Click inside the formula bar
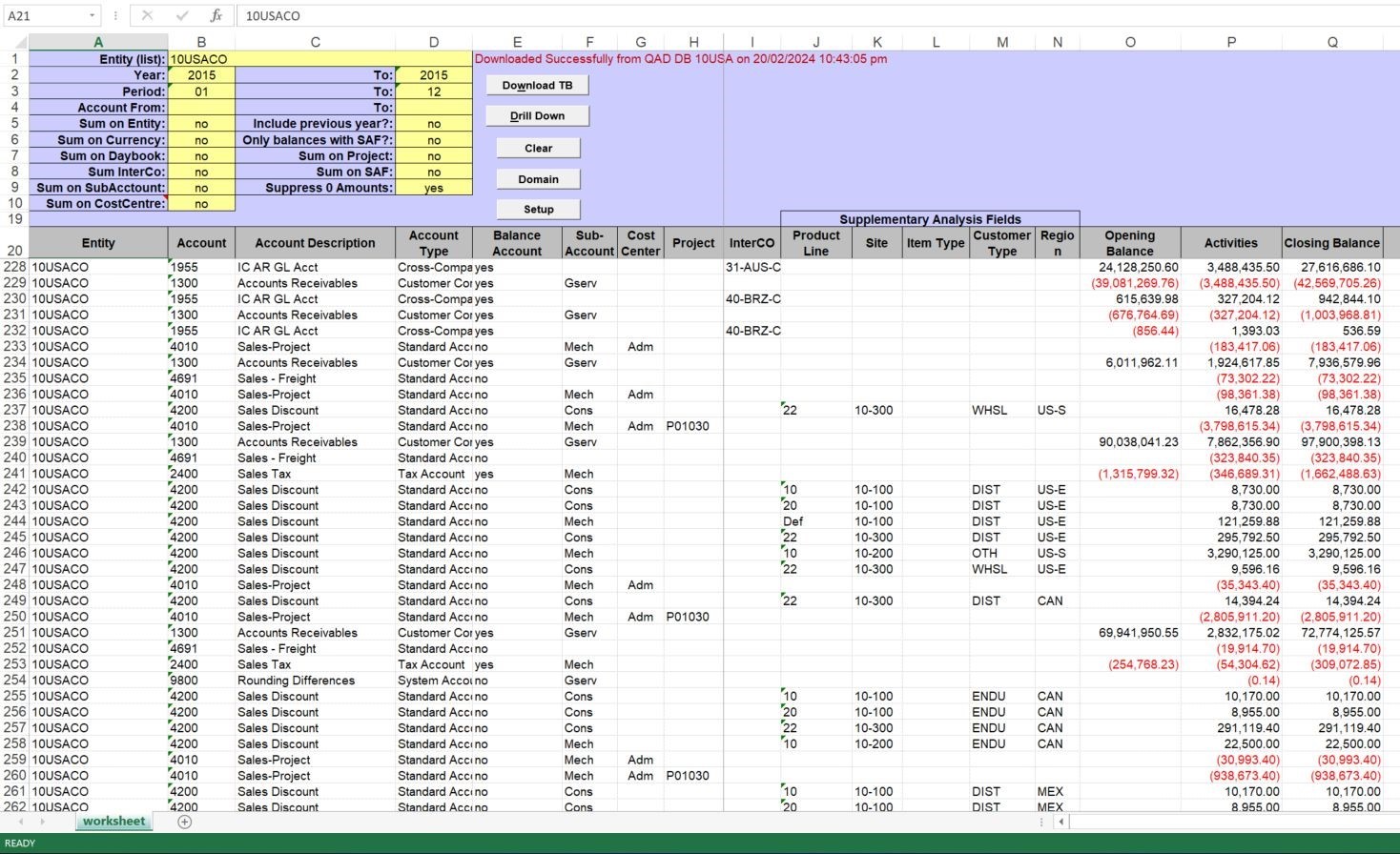The height and width of the screenshot is (854, 1400). 572,15
